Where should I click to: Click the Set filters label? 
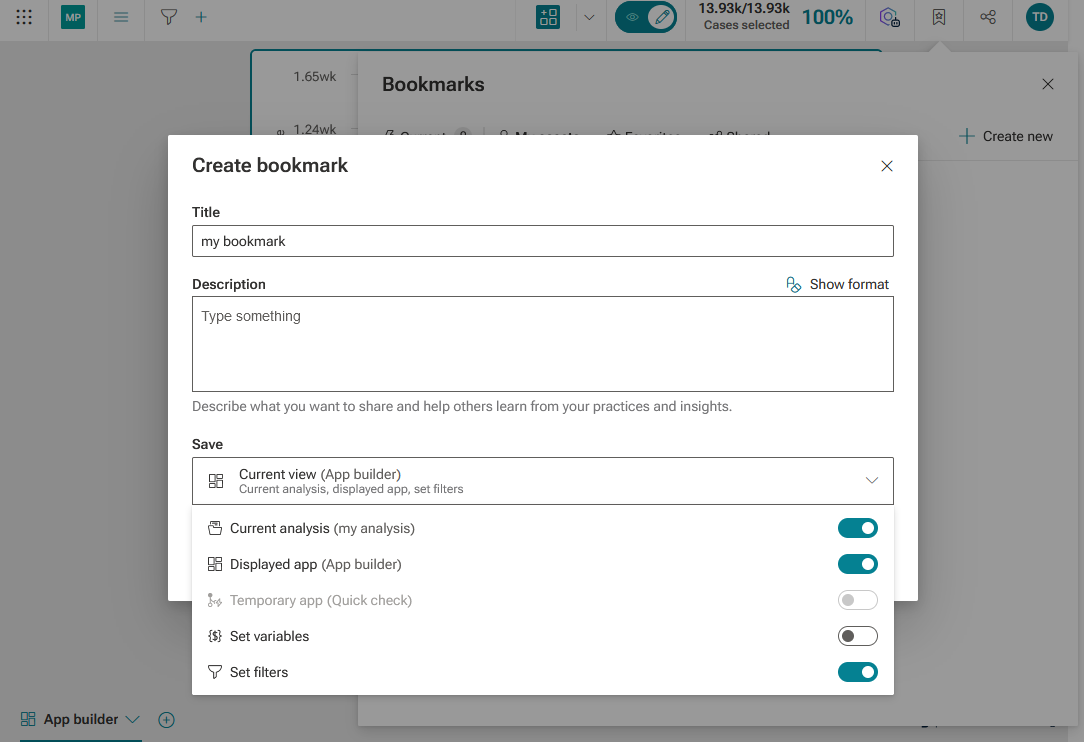(x=259, y=672)
